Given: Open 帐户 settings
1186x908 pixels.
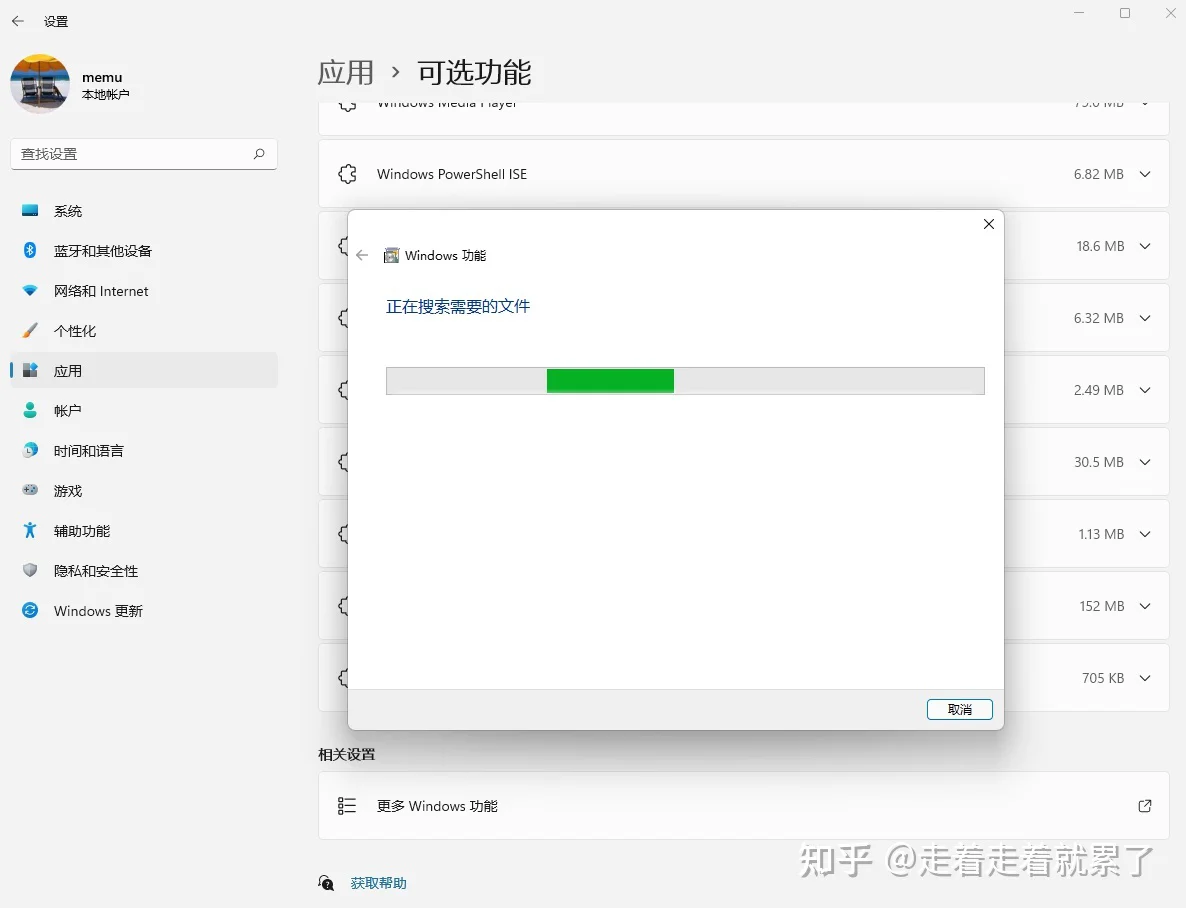Looking at the screenshot, I should [x=144, y=411].
